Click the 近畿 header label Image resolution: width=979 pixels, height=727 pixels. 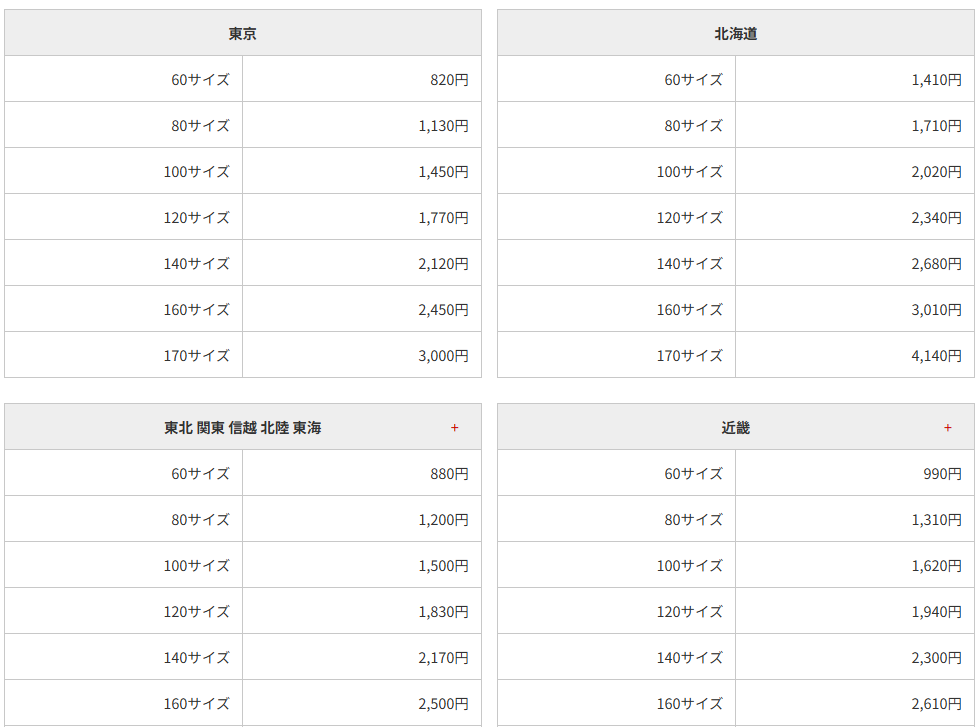coord(735,428)
